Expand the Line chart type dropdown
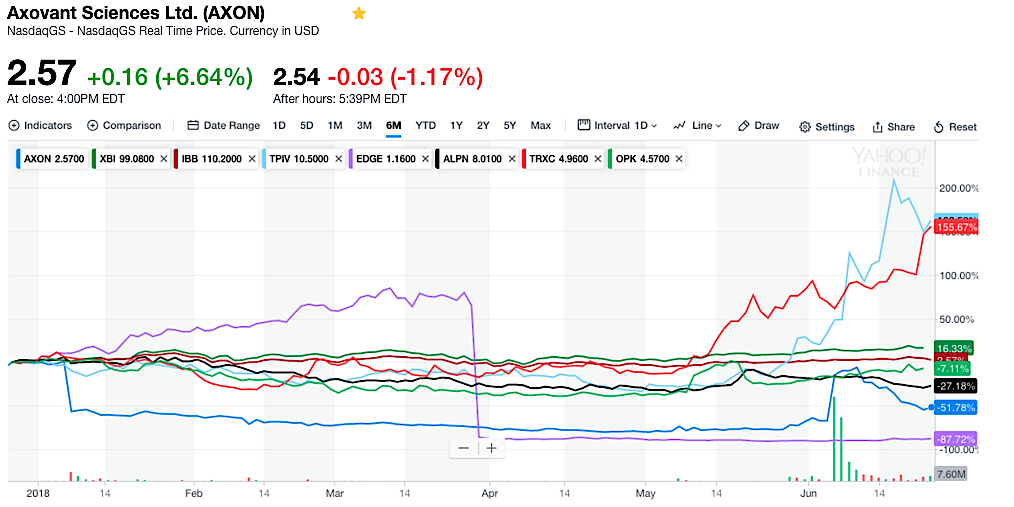The image size is (1014, 507). (697, 125)
